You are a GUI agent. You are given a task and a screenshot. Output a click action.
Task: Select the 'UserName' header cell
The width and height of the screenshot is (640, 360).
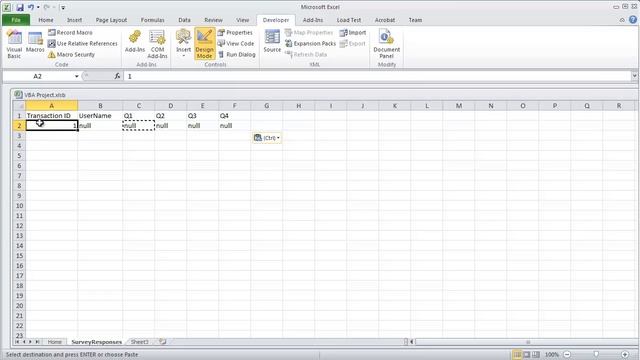pyautogui.click(x=100, y=116)
